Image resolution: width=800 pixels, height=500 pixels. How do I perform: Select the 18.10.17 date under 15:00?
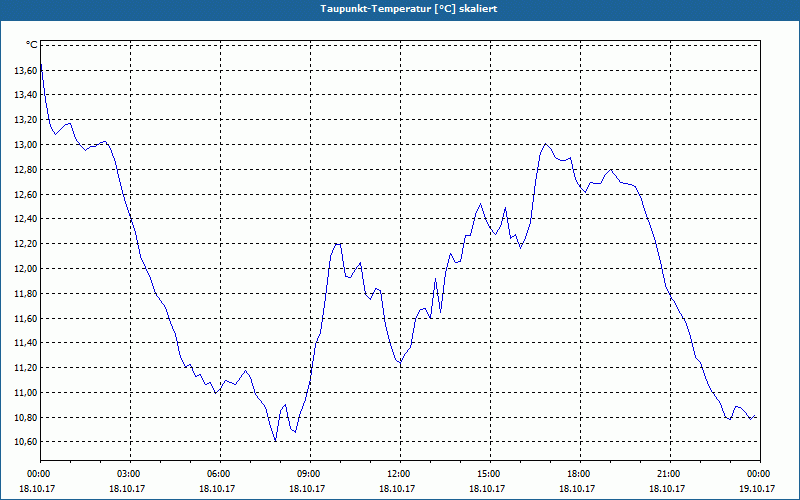click(487, 488)
